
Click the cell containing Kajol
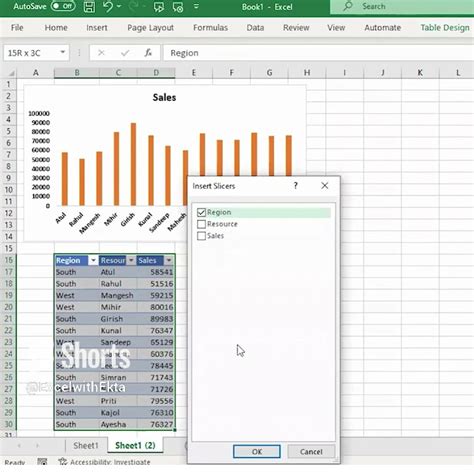(118, 413)
